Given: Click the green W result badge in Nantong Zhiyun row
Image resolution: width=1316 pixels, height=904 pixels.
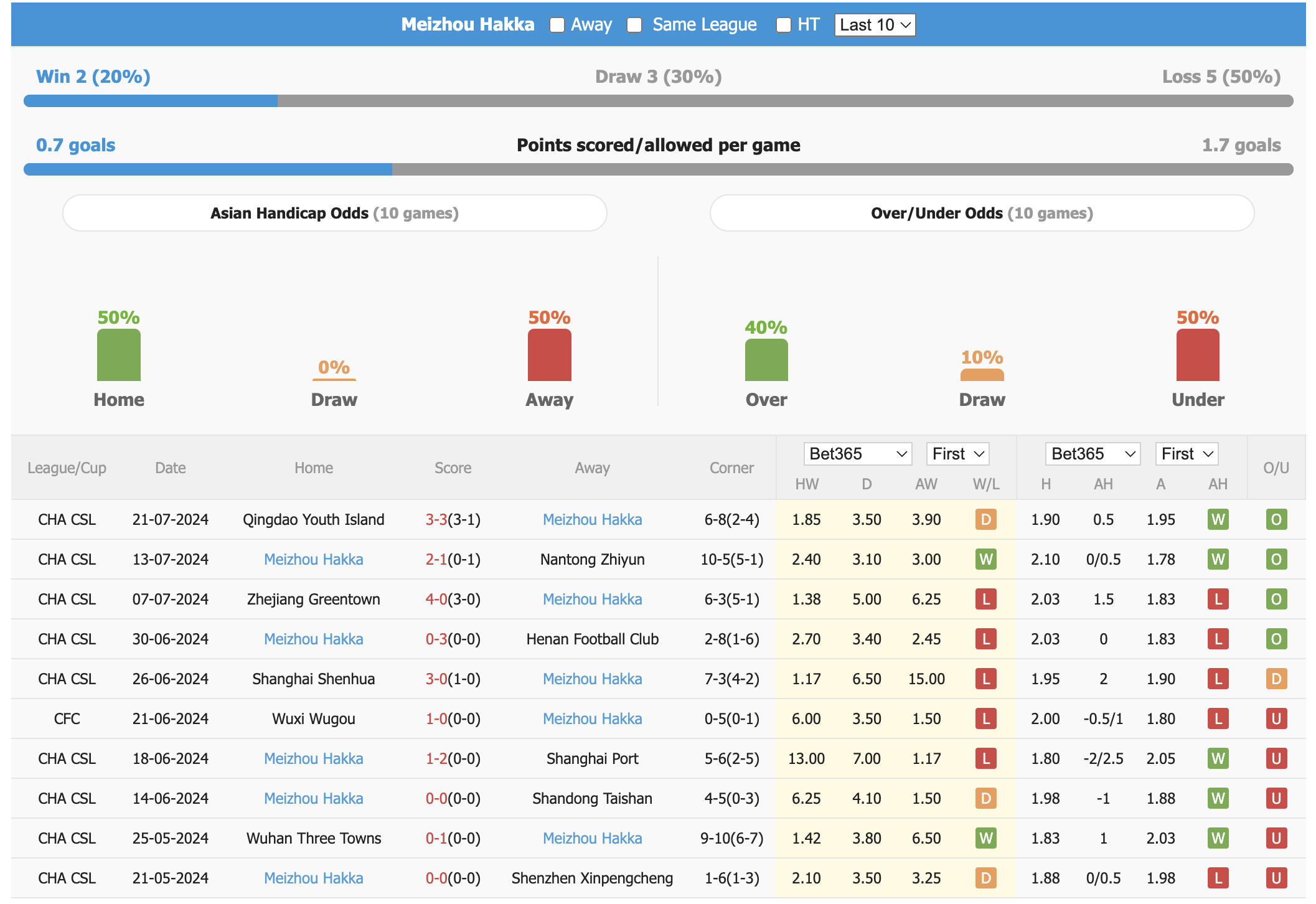Looking at the screenshot, I should click(x=985, y=559).
